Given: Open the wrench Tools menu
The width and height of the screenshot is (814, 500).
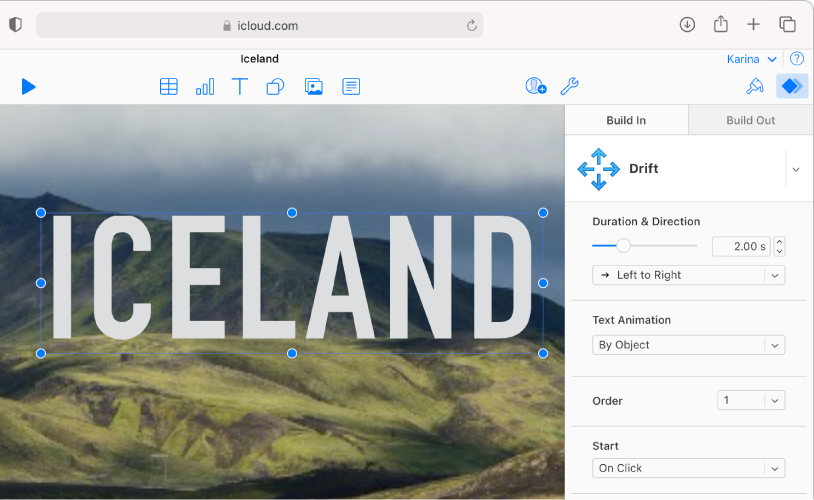Looking at the screenshot, I should point(569,87).
